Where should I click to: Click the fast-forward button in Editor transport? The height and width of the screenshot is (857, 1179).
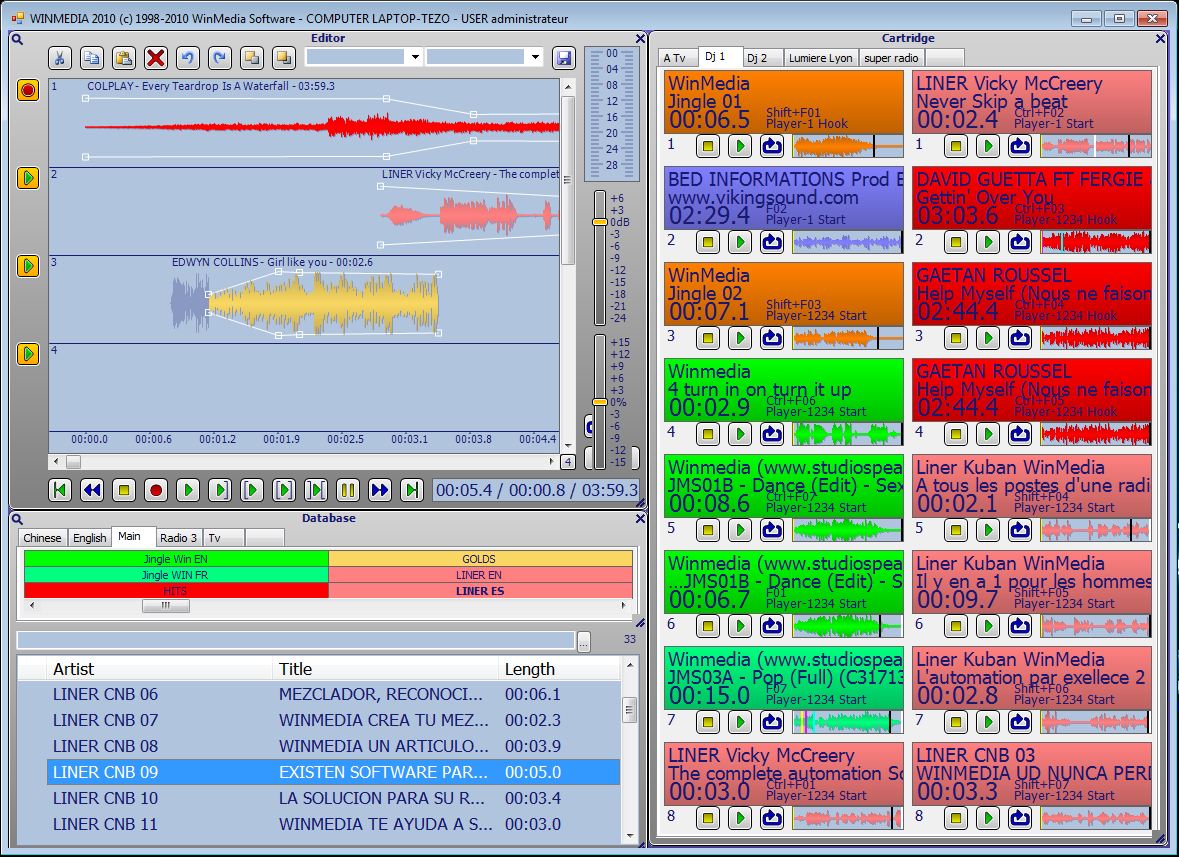379,490
